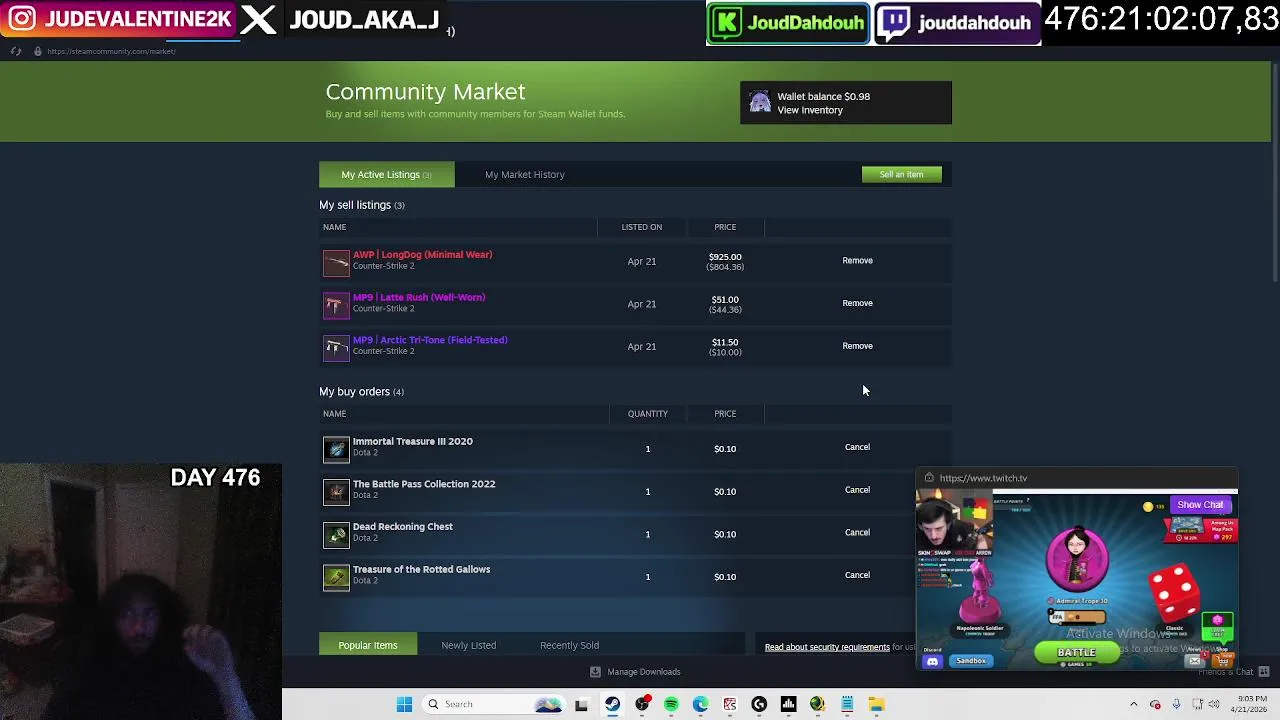The height and width of the screenshot is (720, 1280).
Task: Open the Dead Reckoning Chest link
Action: (402, 526)
